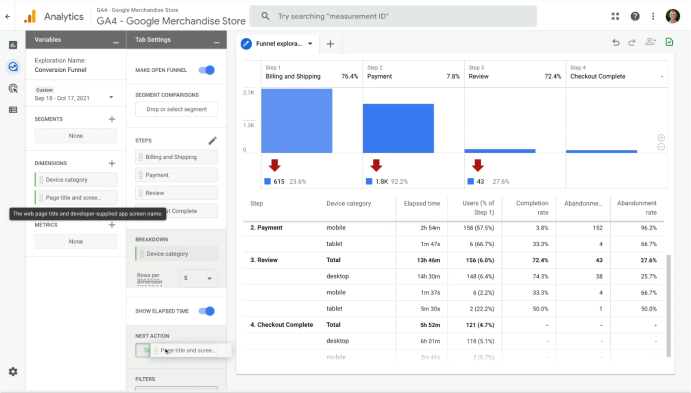
Task: Click the Step 3 blue legend swatch
Action: click(x=471, y=181)
